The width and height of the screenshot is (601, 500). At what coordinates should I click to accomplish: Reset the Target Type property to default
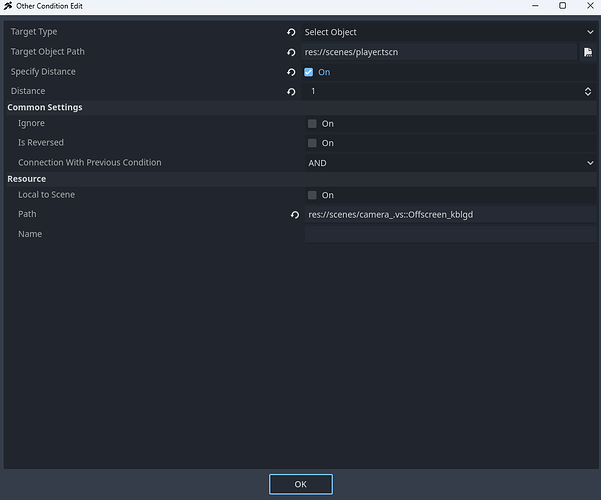coord(291,32)
